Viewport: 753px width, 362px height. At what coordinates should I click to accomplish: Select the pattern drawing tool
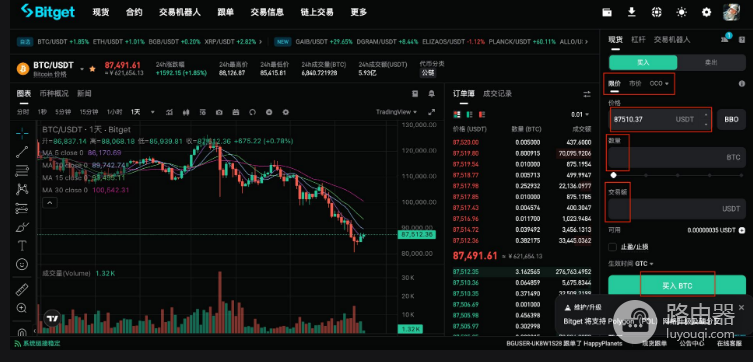pos(22,189)
